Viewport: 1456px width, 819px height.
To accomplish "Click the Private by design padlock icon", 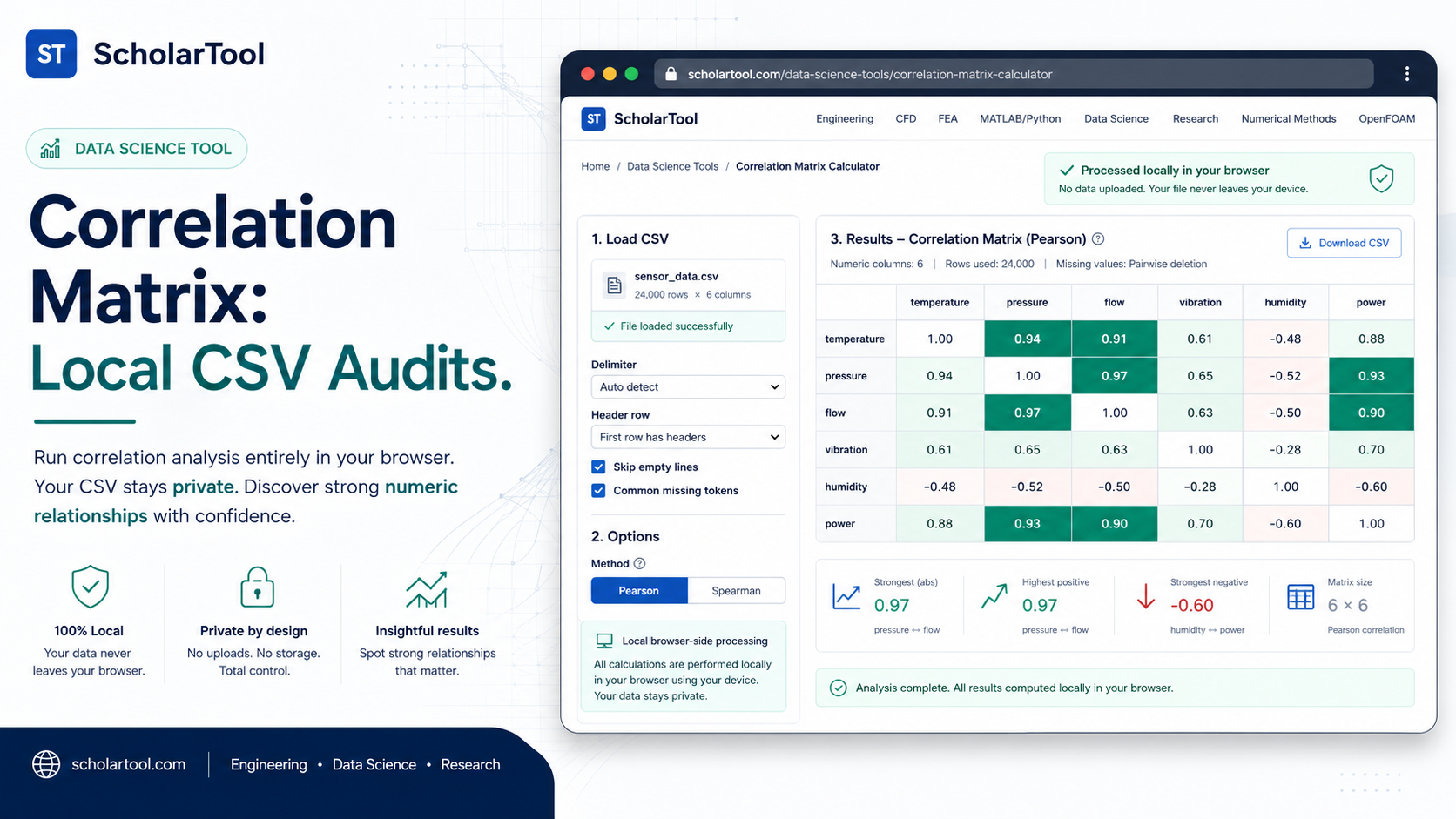I will coord(257,587).
